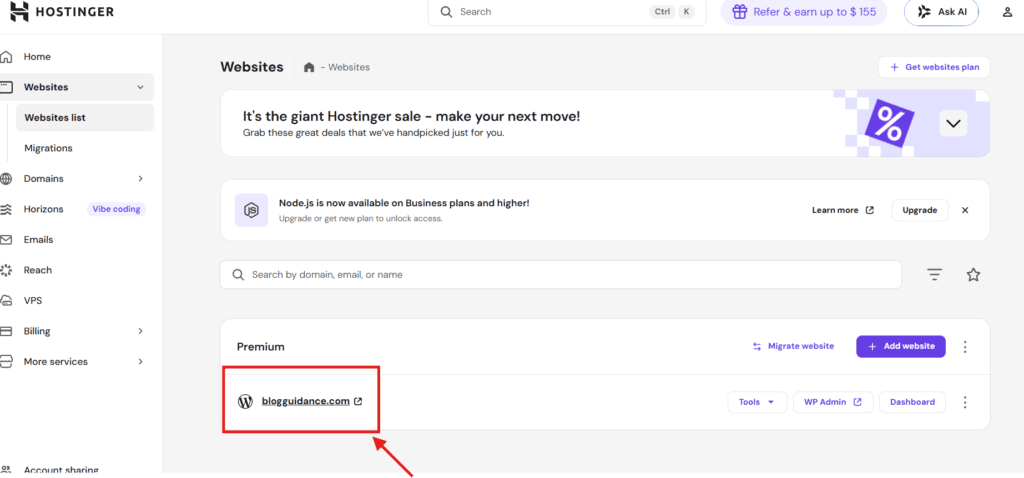This screenshot has width=1024, height=478.
Task: Click the breadcrumb home icon
Action: pyautogui.click(x=310, y=67)
